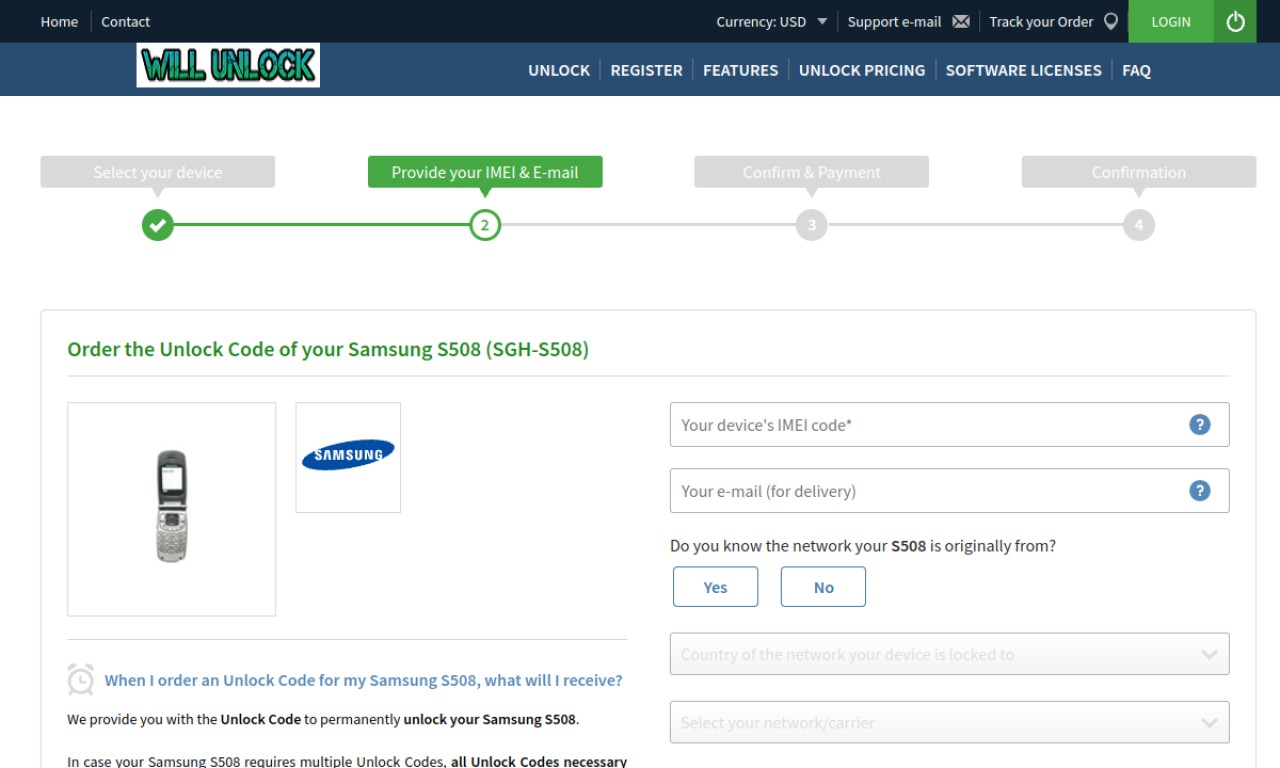Viewport: 1280px width, 768px height.
Task: Click the Contact link
Action: (126, 21)
